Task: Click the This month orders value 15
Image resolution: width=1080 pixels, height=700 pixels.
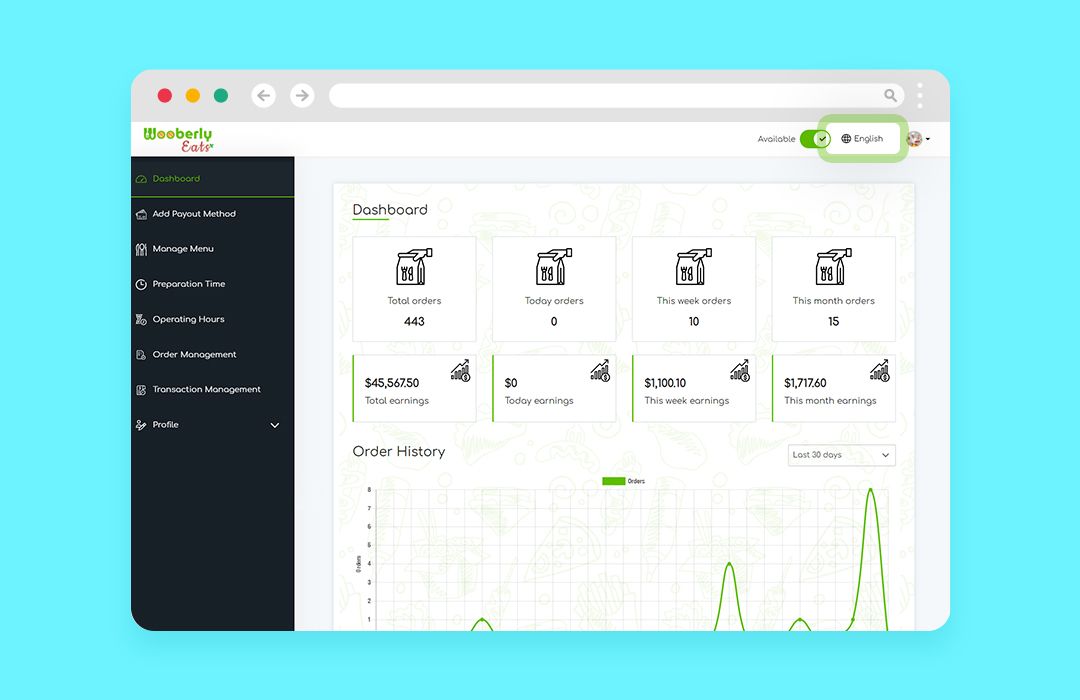Action: (x=833, y=322)
